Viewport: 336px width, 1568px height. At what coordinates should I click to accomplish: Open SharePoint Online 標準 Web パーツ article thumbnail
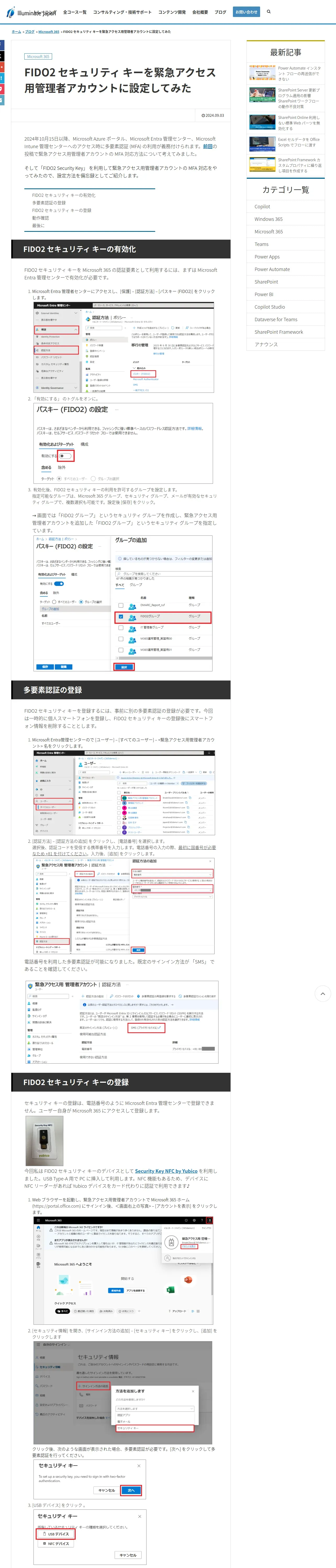coord(262,122)
